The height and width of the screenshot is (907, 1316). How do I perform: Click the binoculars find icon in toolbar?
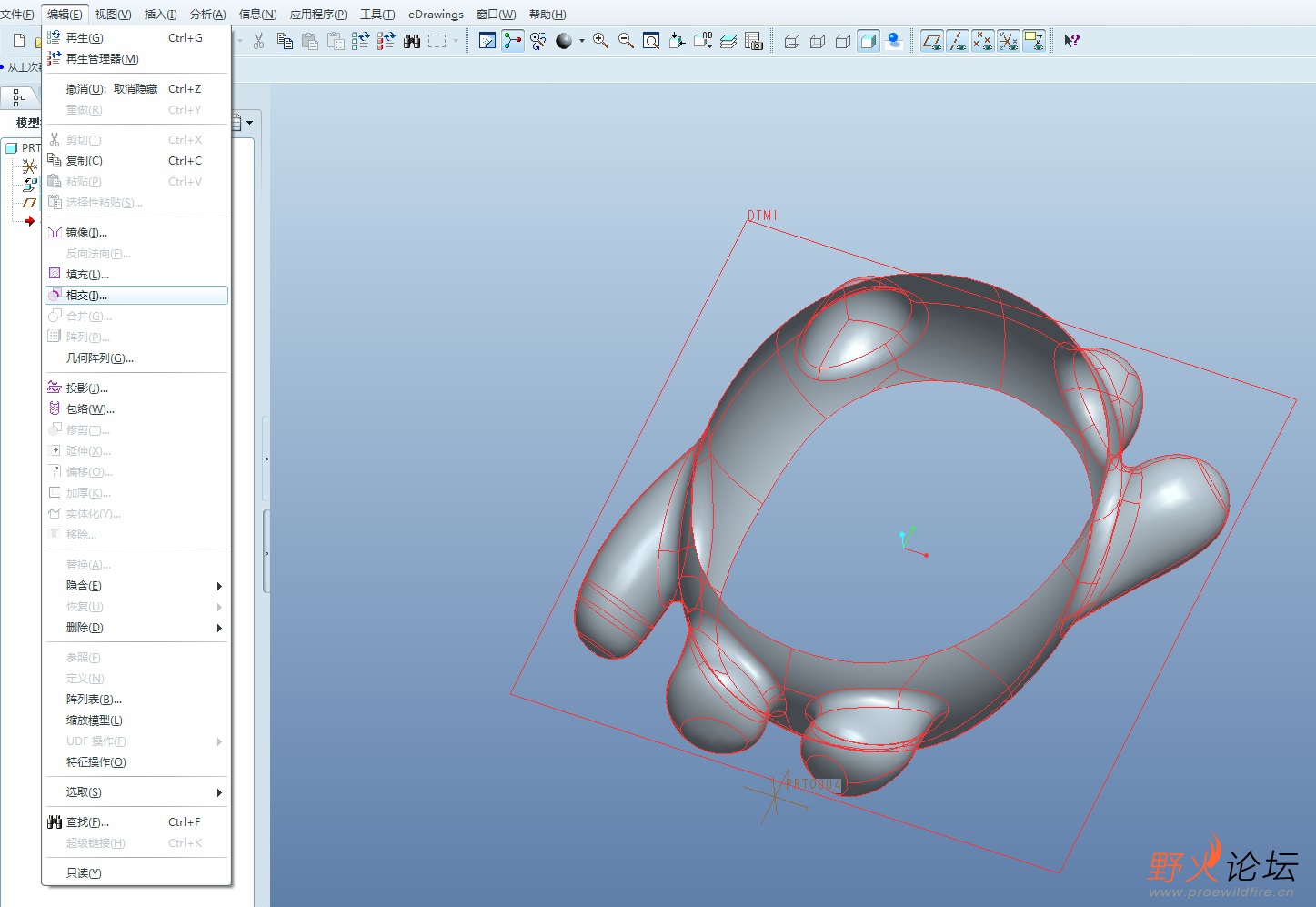click(x=412, y=41)
